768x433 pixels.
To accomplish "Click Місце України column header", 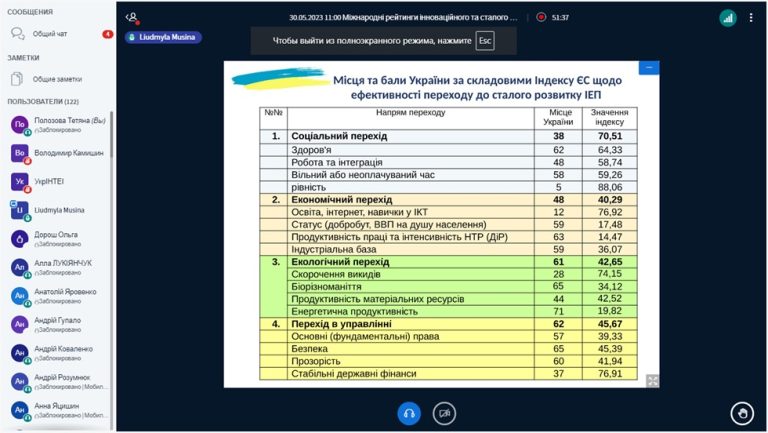I will coord(558,118).
